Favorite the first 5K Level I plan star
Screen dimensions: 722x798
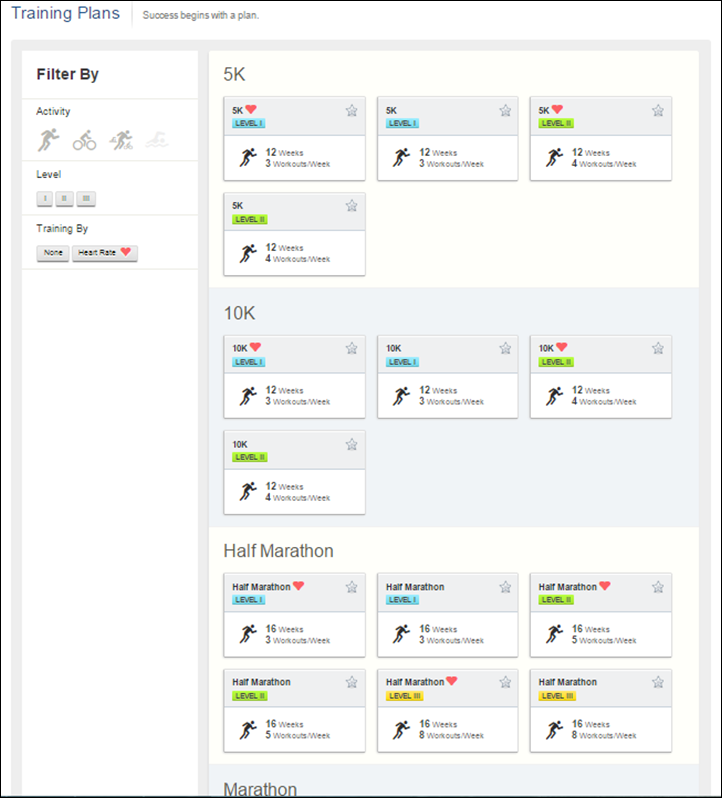352,110
